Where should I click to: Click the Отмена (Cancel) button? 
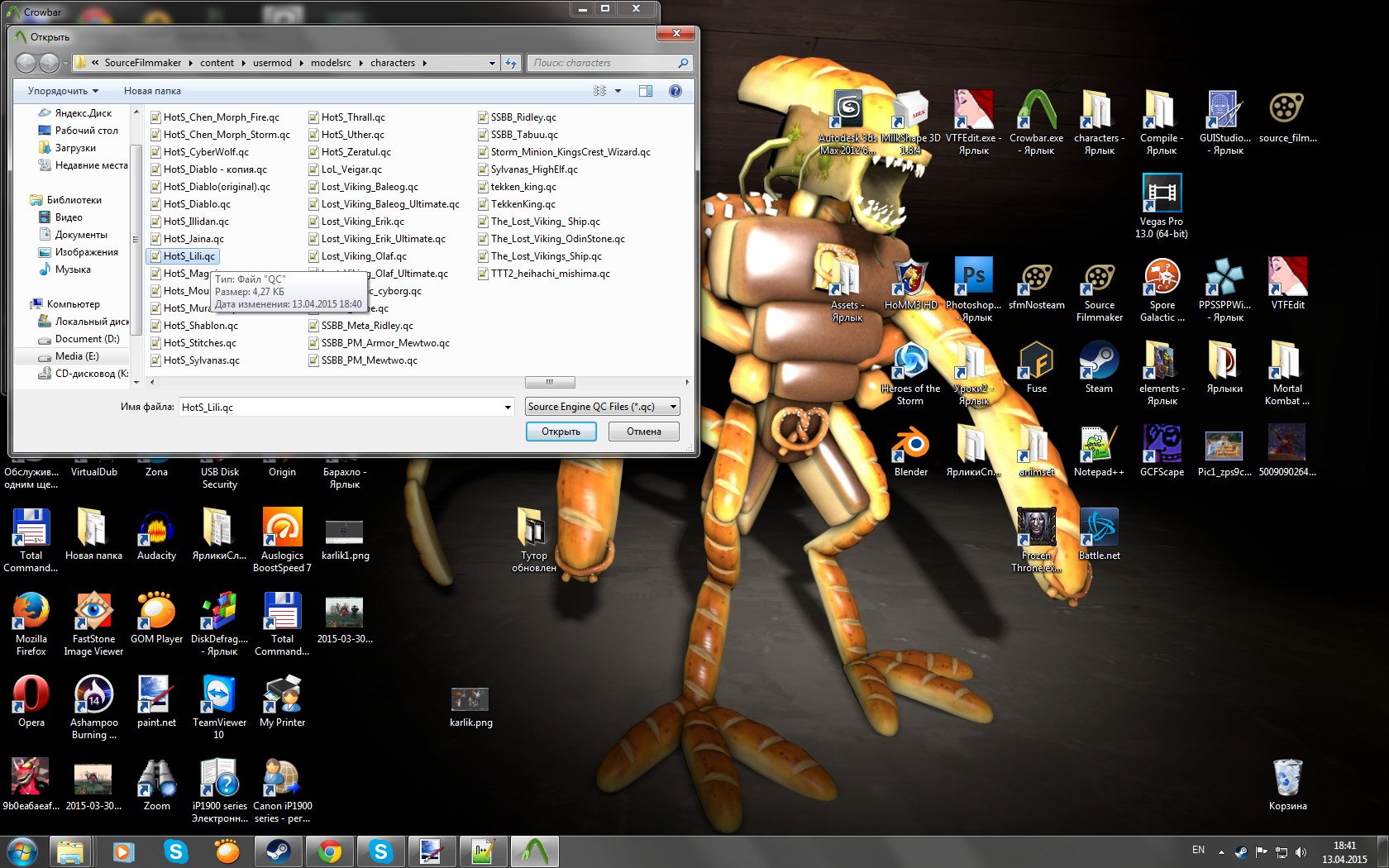pyautogui.click(x=644, y=432)
